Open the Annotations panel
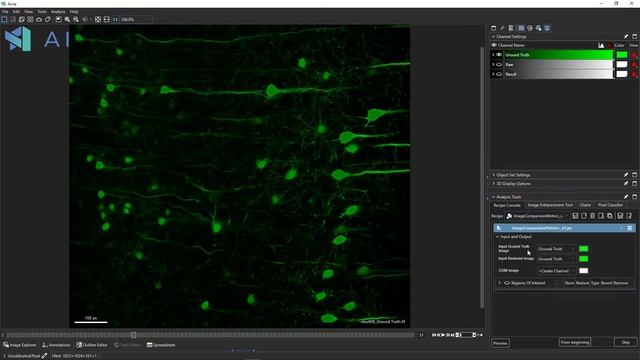Screen dimensions: 640x360 tap(56, 345)
